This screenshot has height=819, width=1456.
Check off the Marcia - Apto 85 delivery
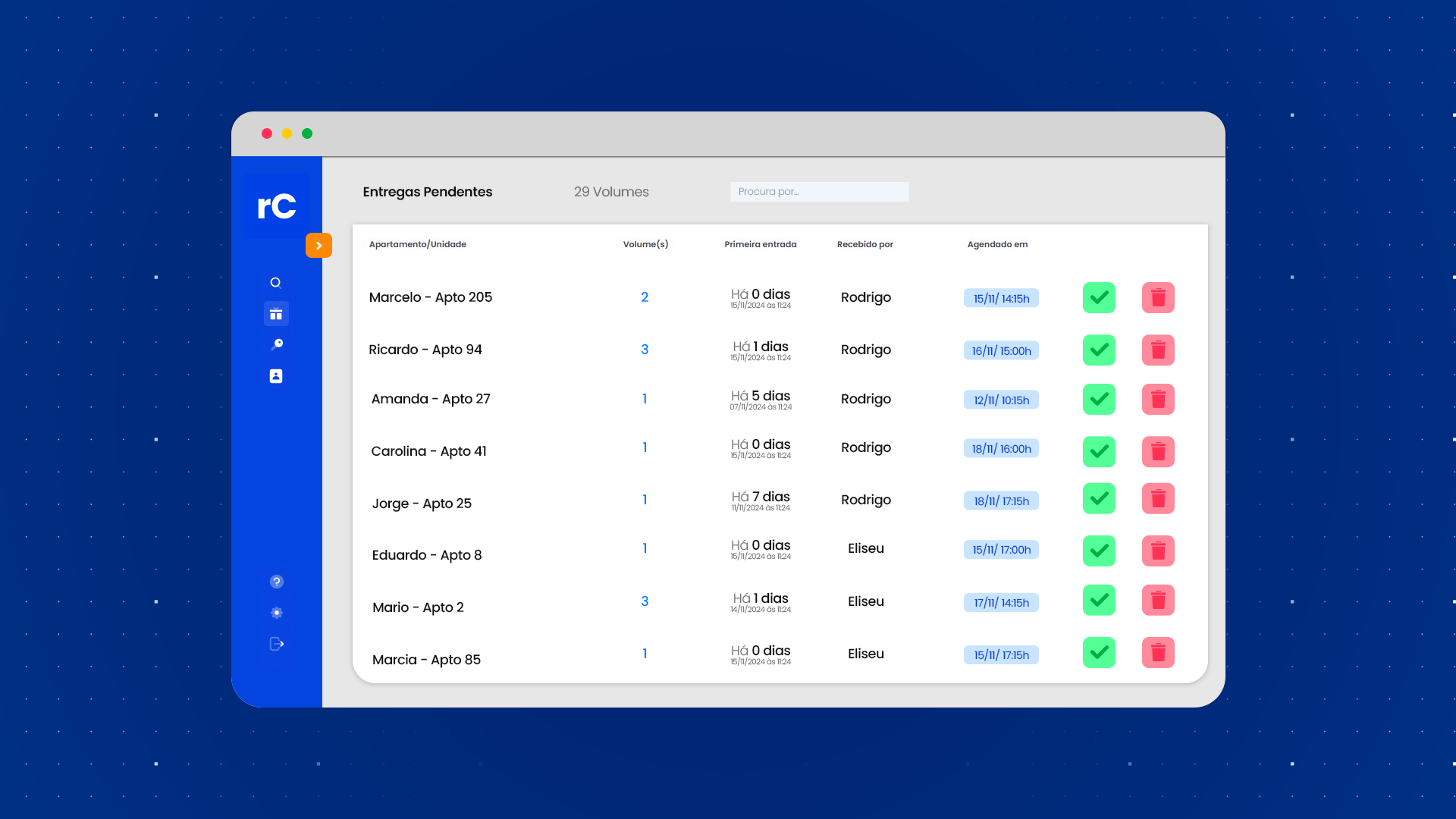point(1099,653)
